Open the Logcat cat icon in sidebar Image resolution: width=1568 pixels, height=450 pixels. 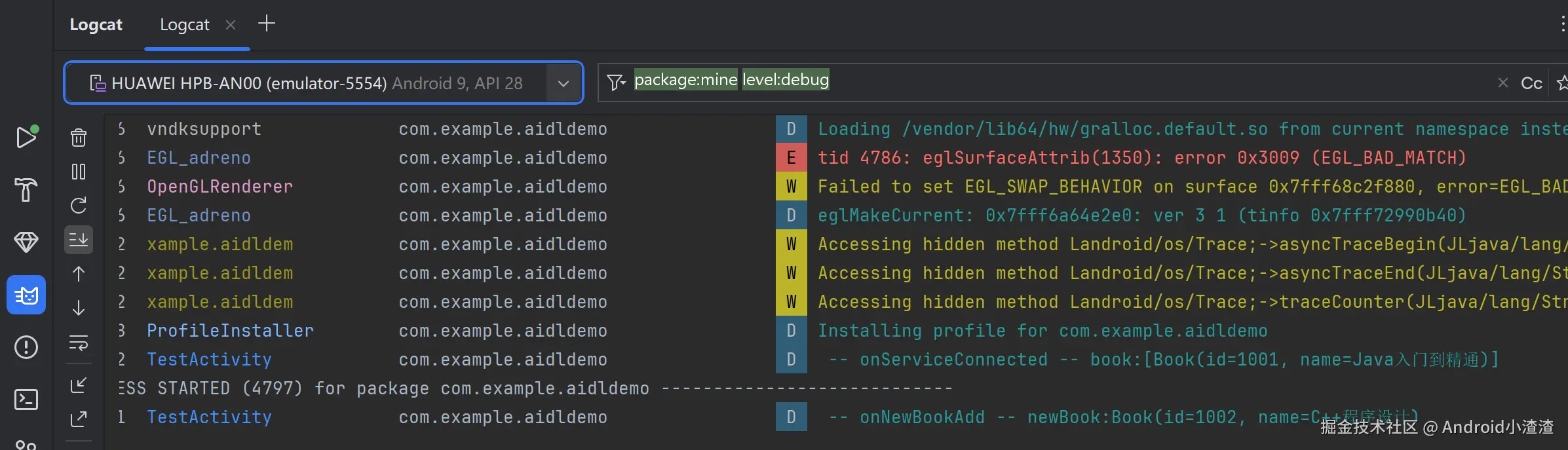(26, 295)
